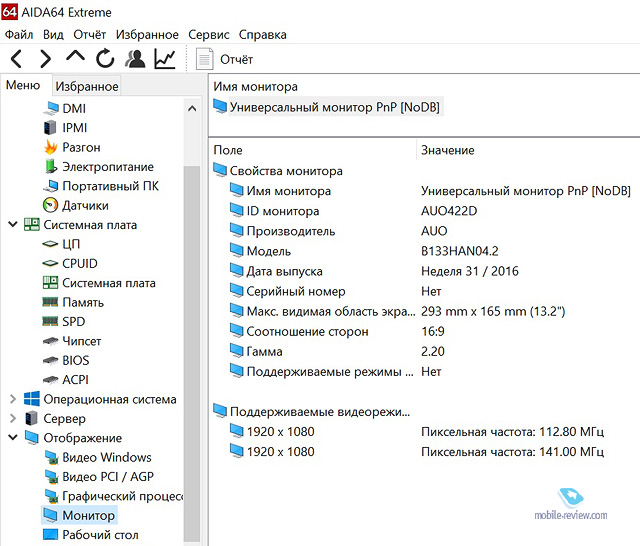640x546 pixels.
Task: Expand the Операционная система tree node
Action: click(x=12, y=399)
